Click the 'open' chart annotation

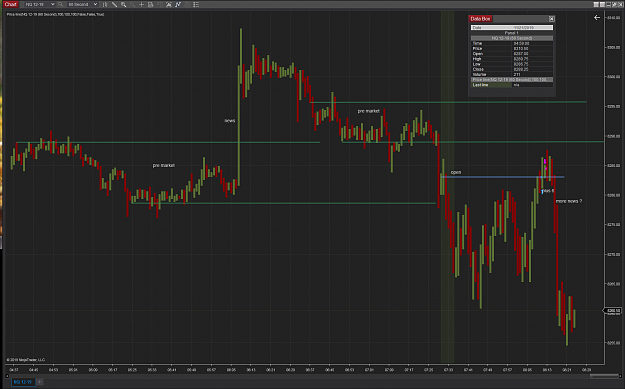(456, 172)
